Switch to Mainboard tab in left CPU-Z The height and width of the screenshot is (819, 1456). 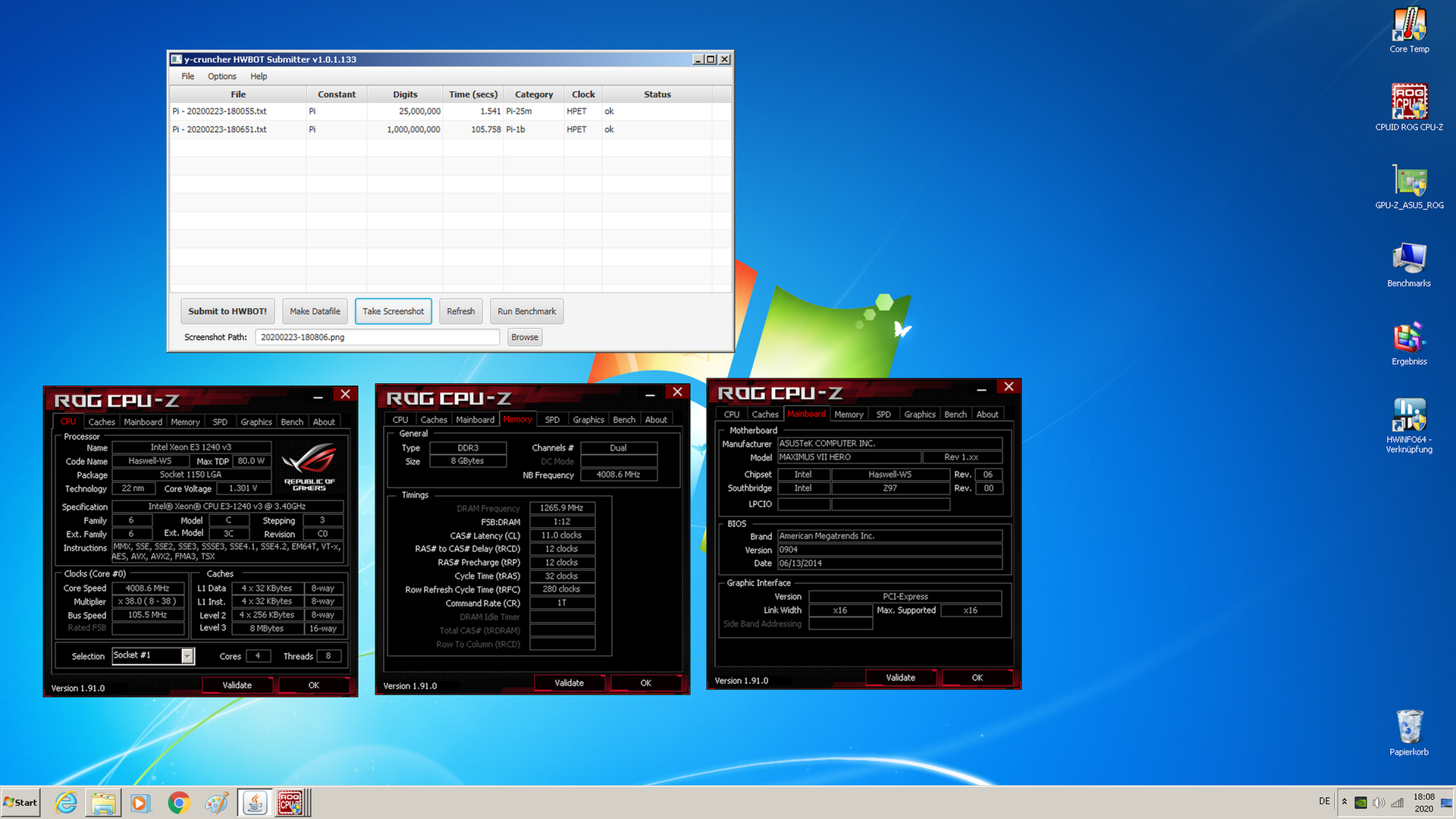143,422
